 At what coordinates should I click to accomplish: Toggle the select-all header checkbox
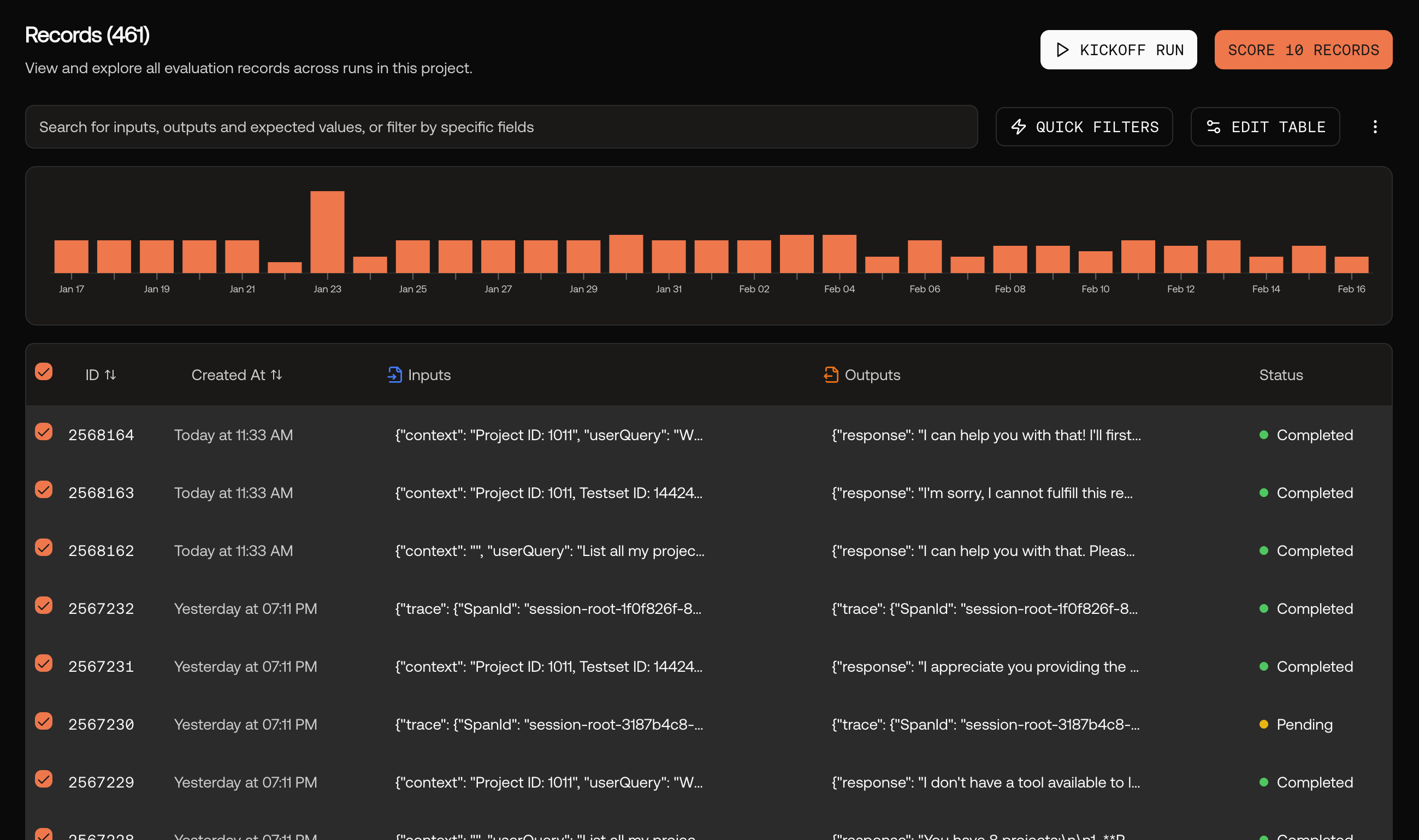coord(44,372)
